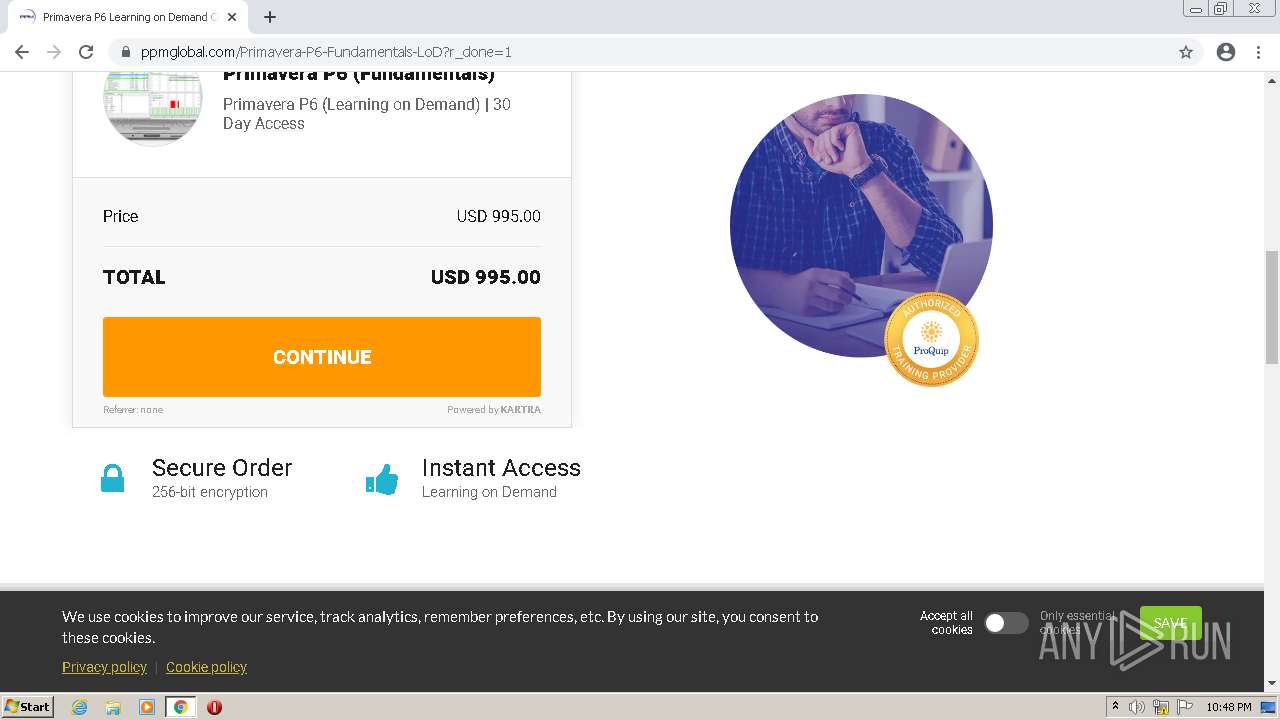Show hidden system tray icons
This screenshot has height=720, width=1280.
click(x=1115, y=707)
